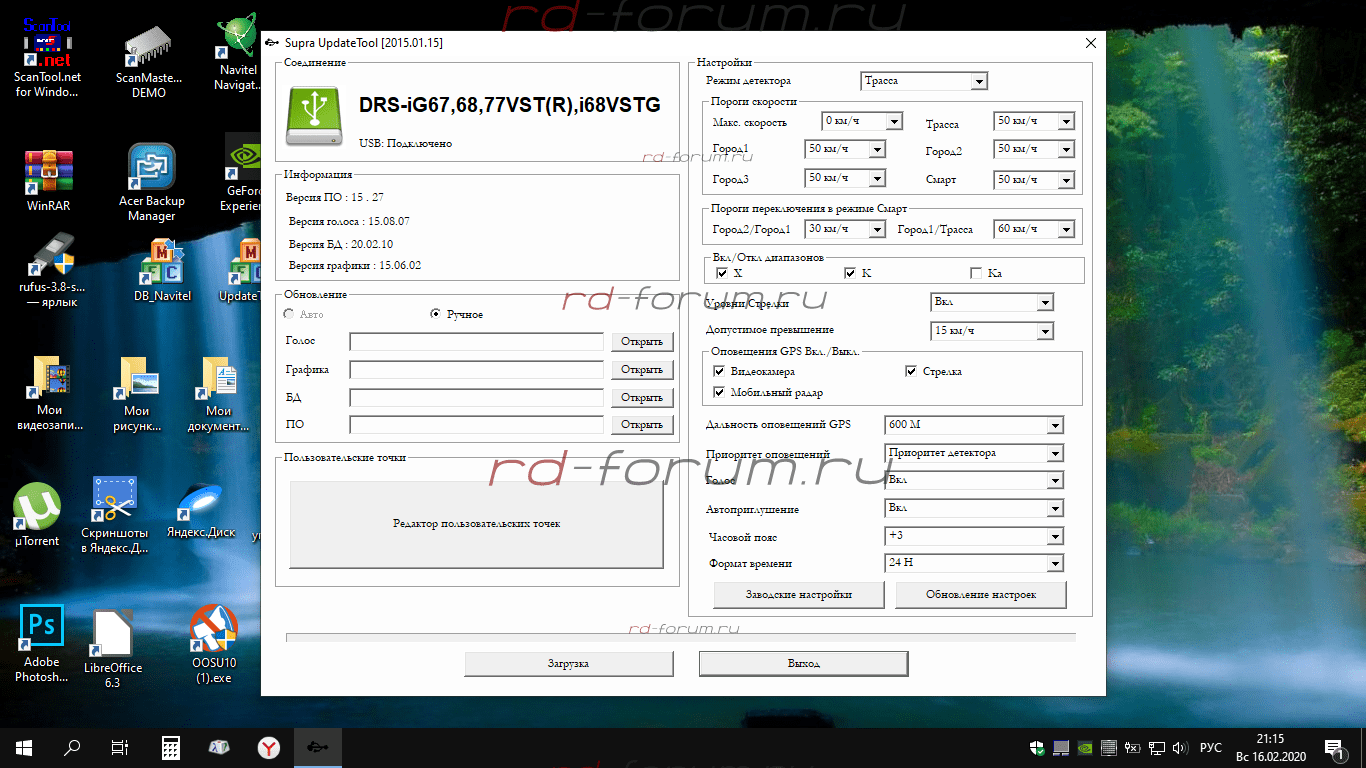This screenshot has width=1366, height=768.
Task: Open ScanTool.net desktop shortcut
Action: tap(47, 44)
